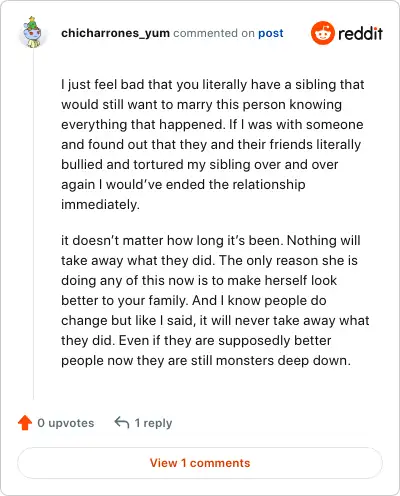Screen dimensions: 400x496
Task: Follow the blue "post" link
Action: click(x=271, y=33)
